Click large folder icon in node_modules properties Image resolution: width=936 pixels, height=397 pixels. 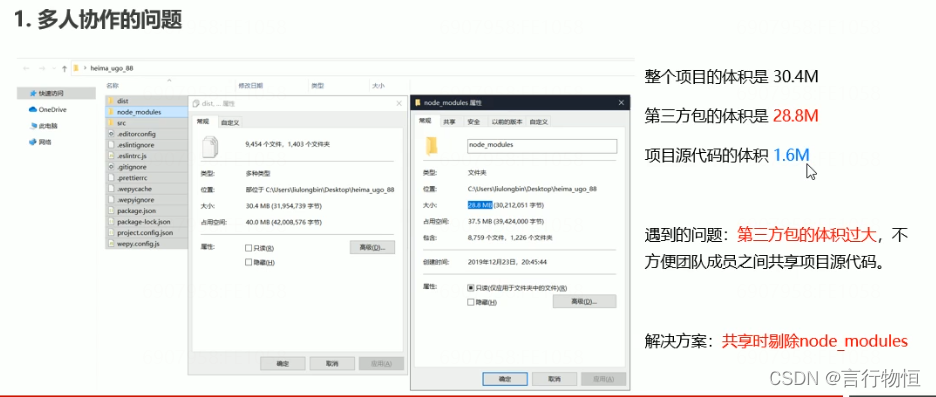[x=431, y=146]
